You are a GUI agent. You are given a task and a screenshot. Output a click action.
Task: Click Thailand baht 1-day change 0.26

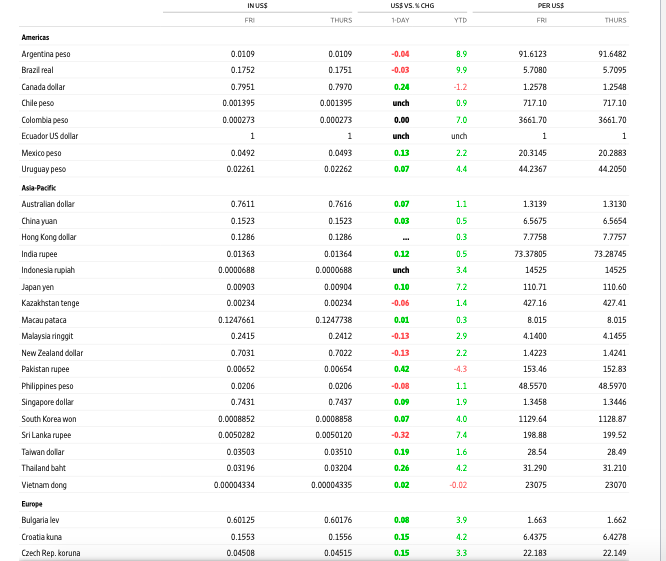[x=402, y=468]
